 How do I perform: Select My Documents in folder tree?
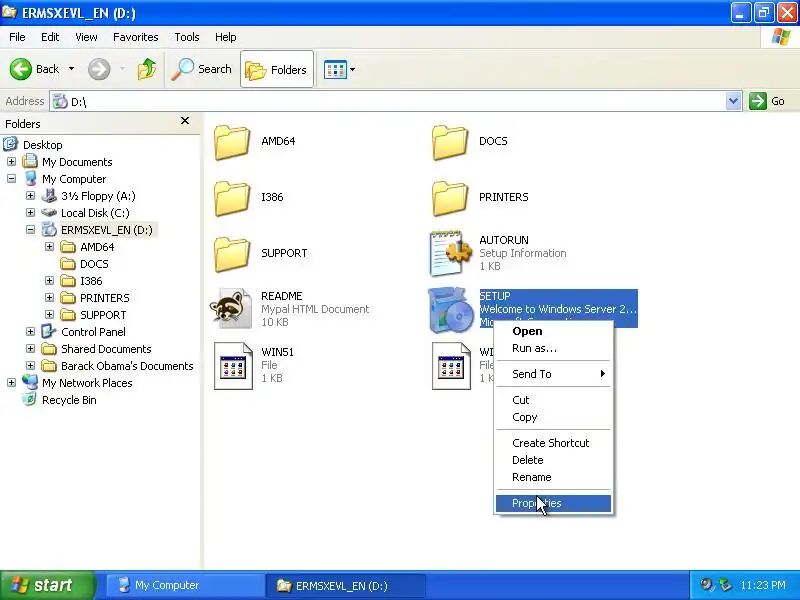pyautogui.click(x=77, y=162)
